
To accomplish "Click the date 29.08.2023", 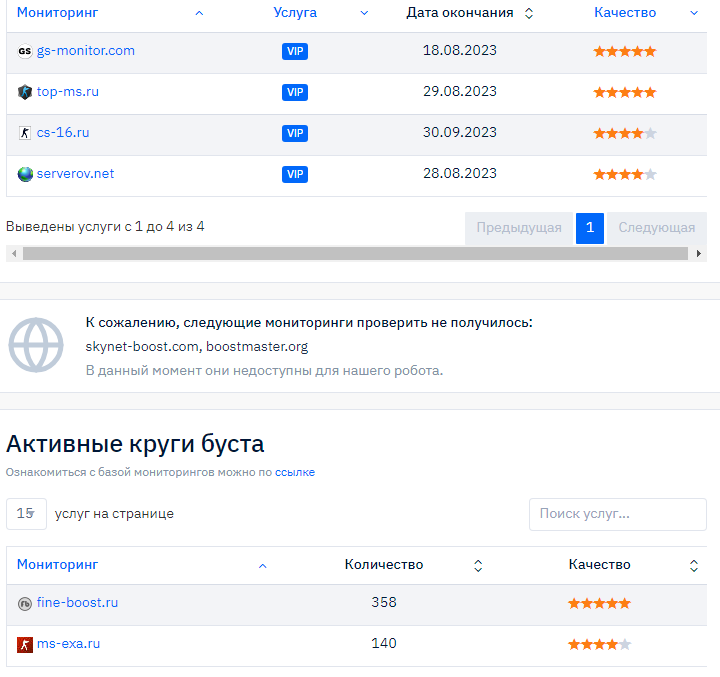I will point(460,91).
